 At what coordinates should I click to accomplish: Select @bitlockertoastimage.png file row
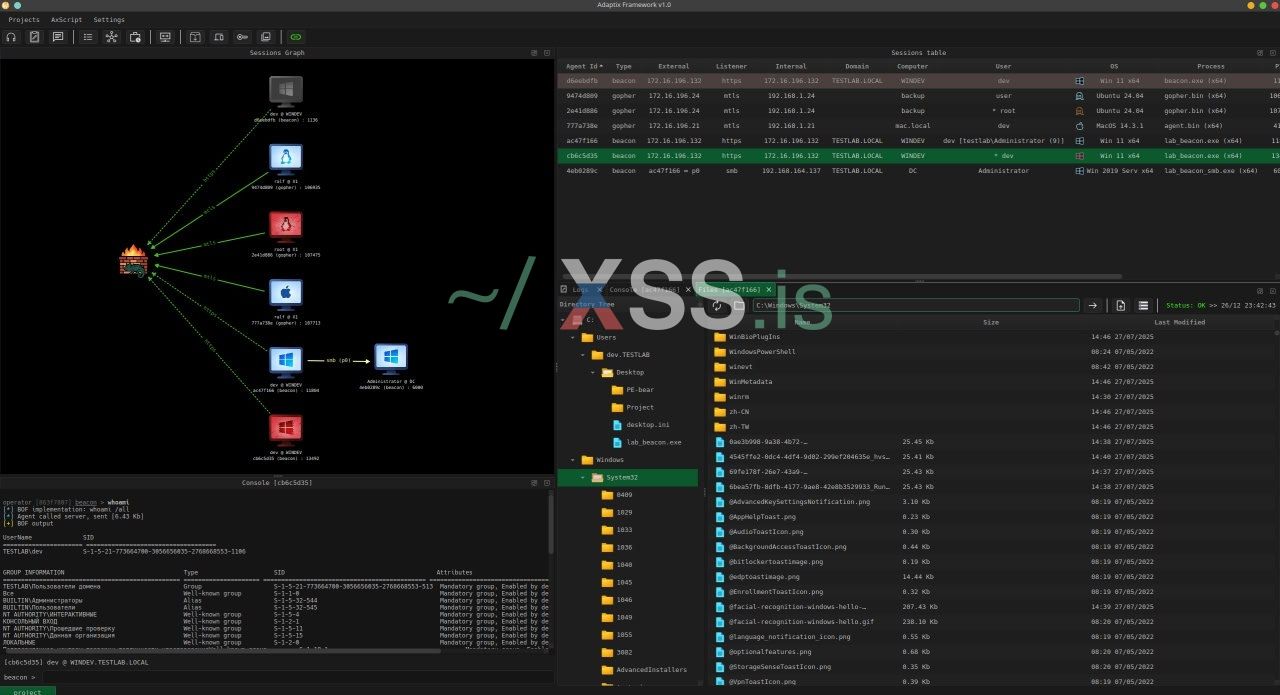994,562
